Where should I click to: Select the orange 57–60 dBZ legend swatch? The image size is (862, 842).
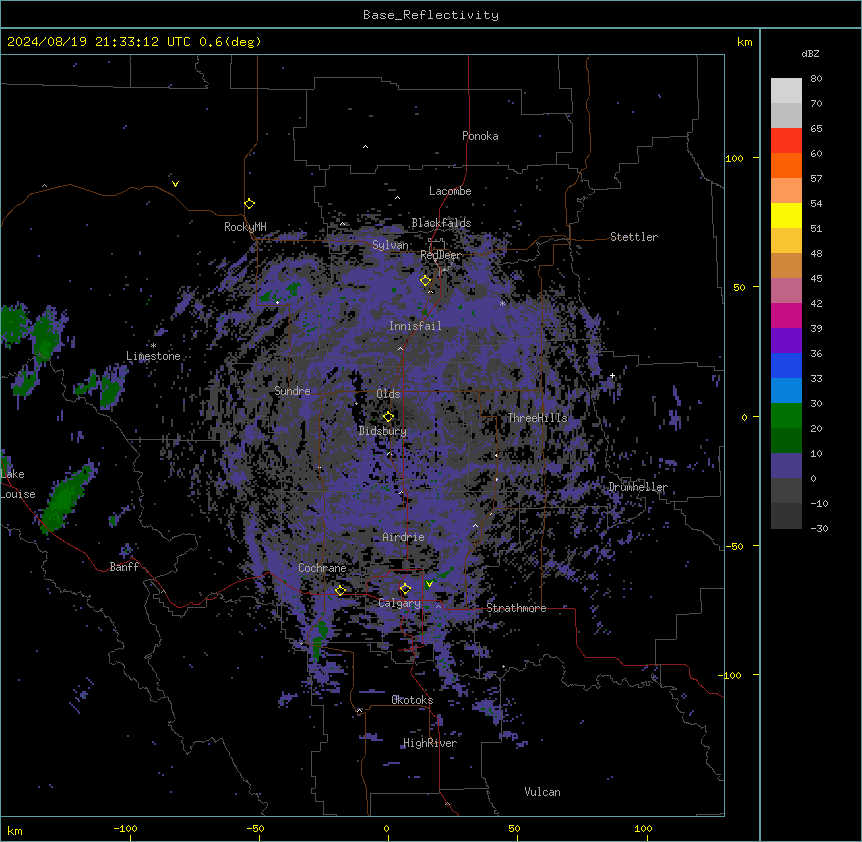[786, 165]
